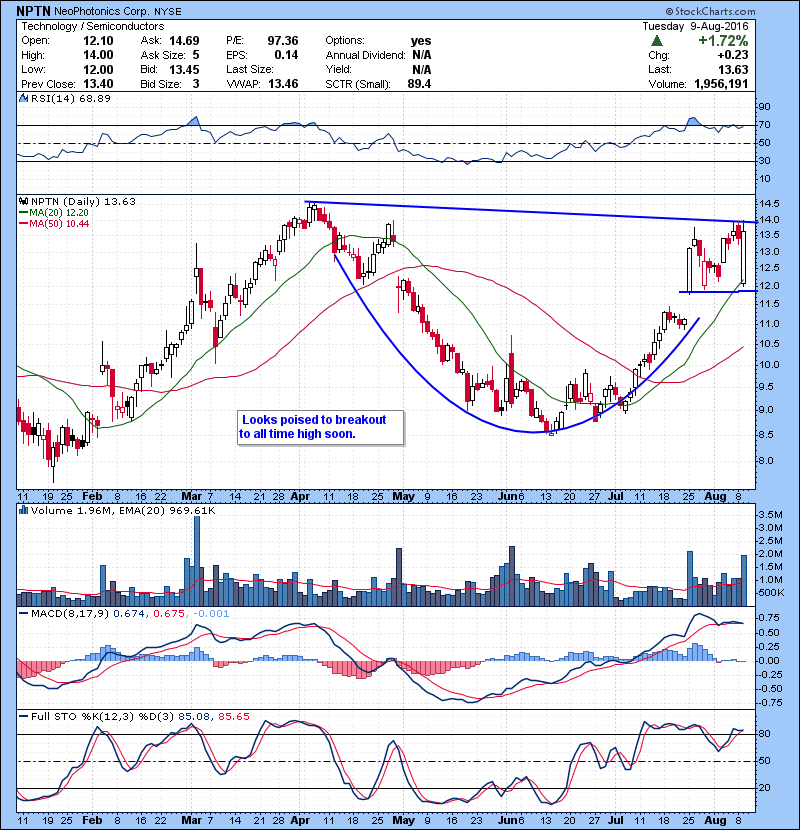Select the Low value 12.00
The image size is (800, 830).
tap(98, 69)
